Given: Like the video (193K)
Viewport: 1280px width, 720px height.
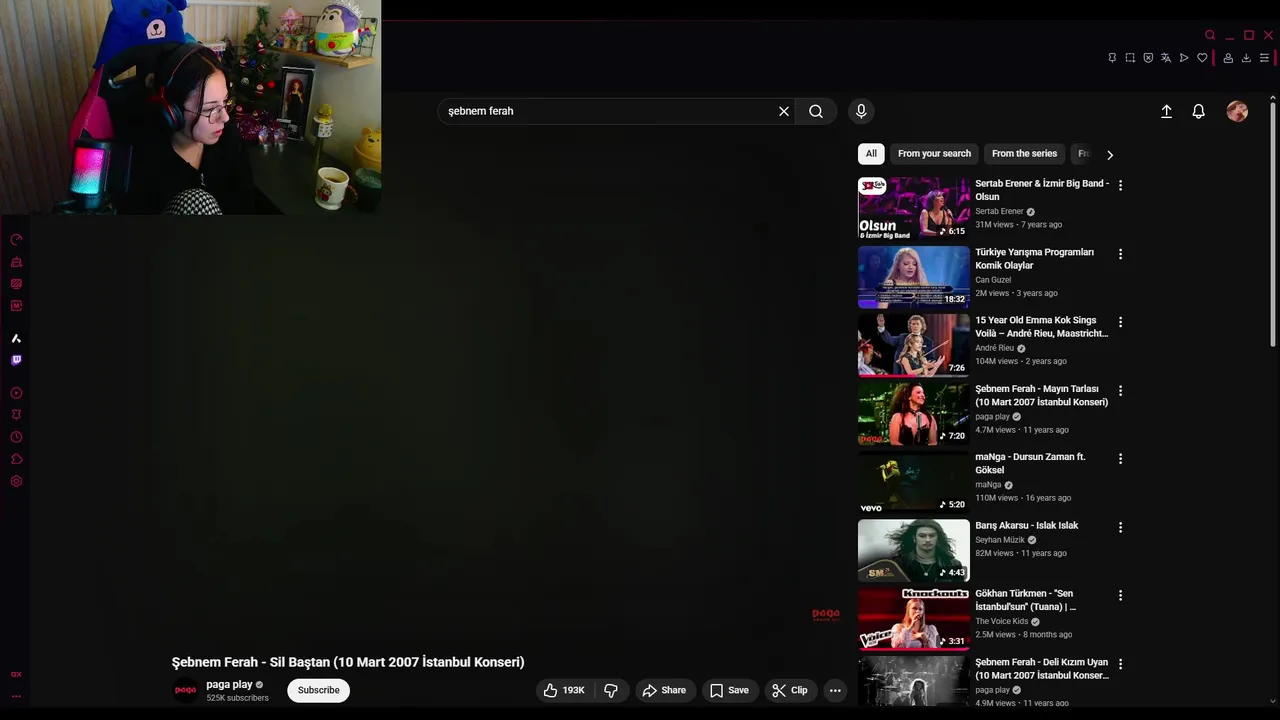Looking at the screenshot, I should [564, 690].
